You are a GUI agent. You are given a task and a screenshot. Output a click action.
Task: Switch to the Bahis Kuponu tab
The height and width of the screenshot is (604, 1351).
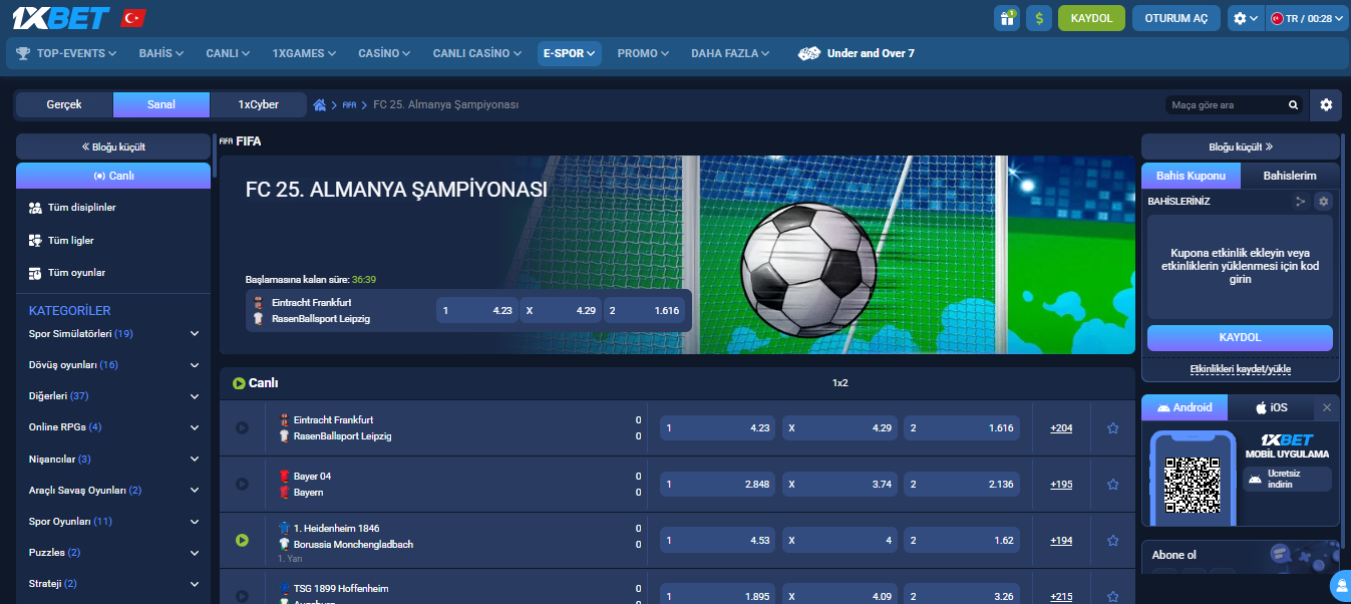(1191, 175)
